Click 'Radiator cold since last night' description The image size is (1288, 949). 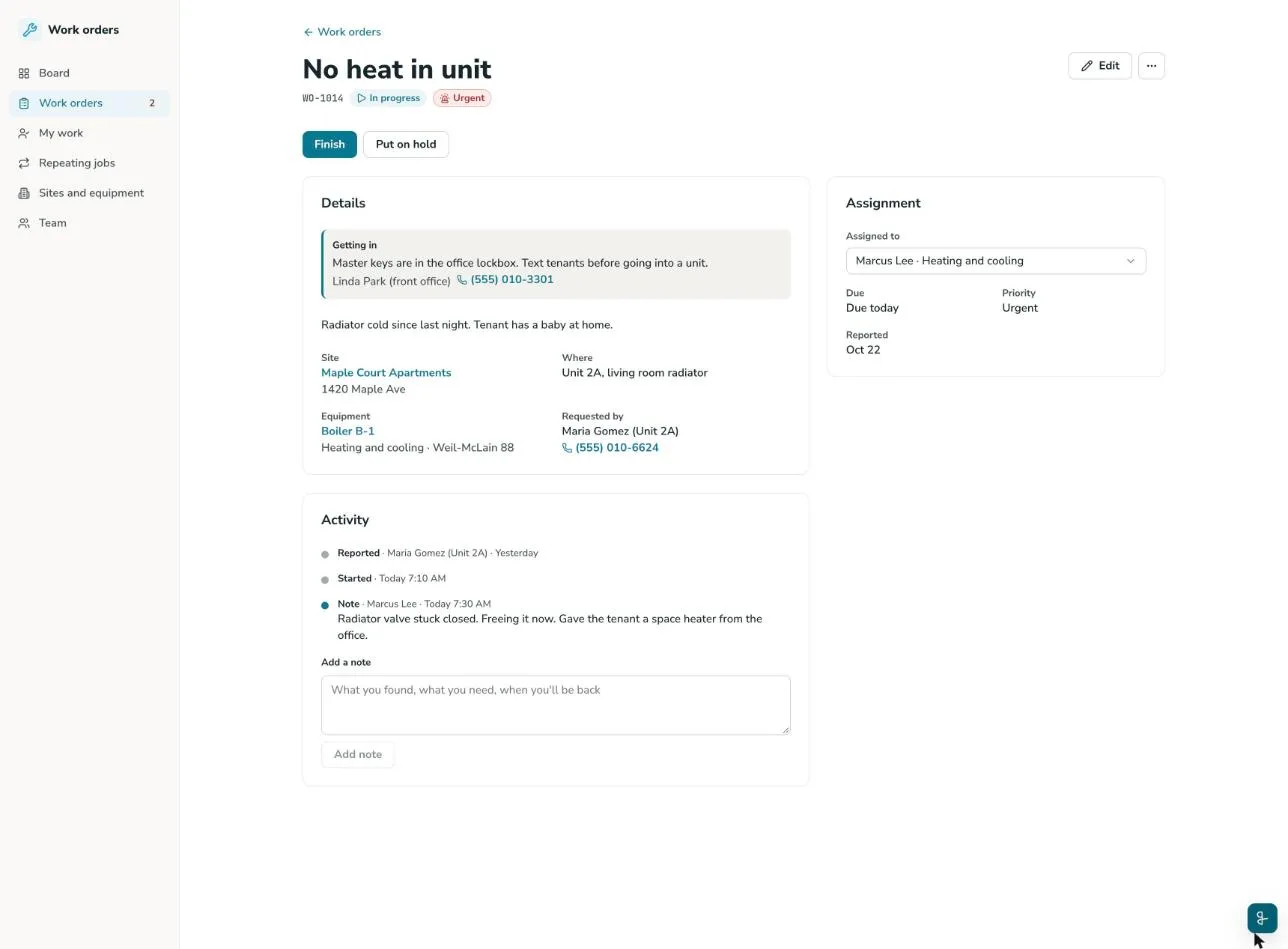click(x=467, y=325)
